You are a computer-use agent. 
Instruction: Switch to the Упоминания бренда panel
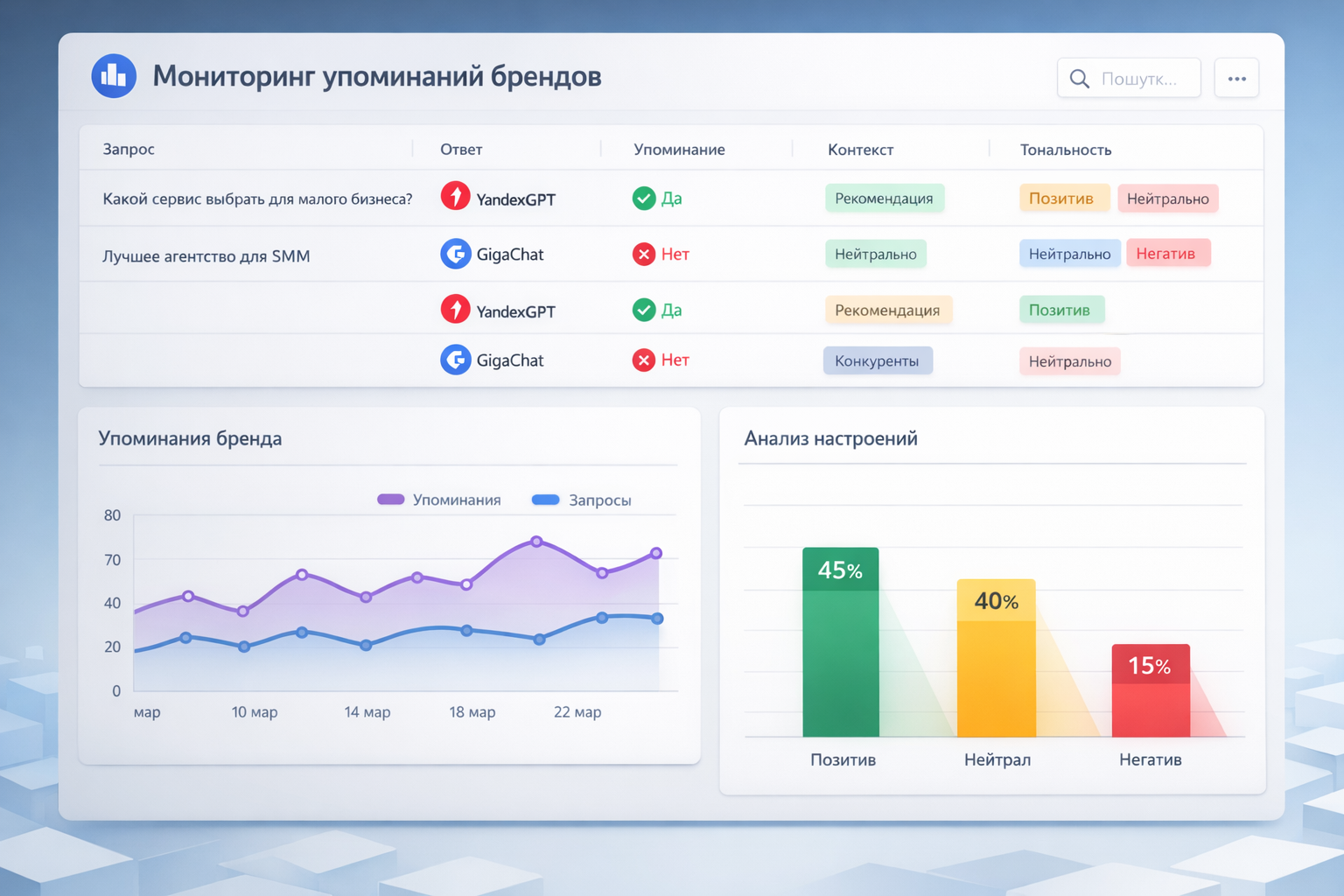point(191,438)
